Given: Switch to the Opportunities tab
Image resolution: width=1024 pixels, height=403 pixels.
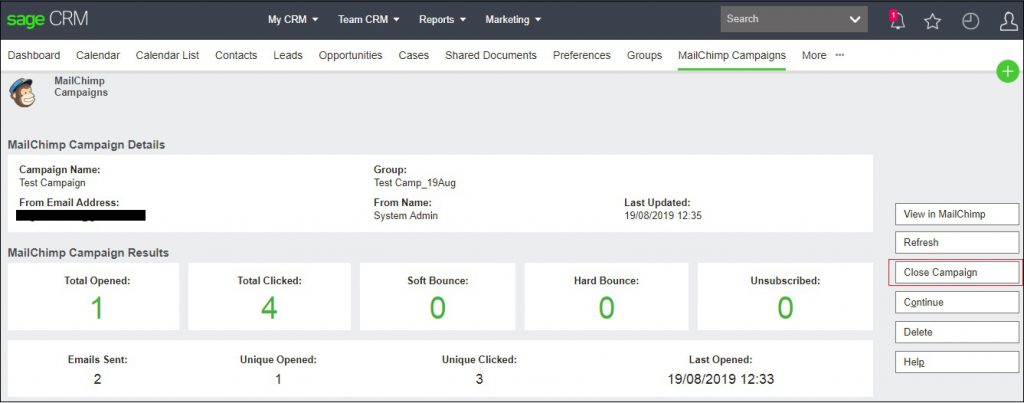Looking at the screenshot, I should tap(351, 56).
